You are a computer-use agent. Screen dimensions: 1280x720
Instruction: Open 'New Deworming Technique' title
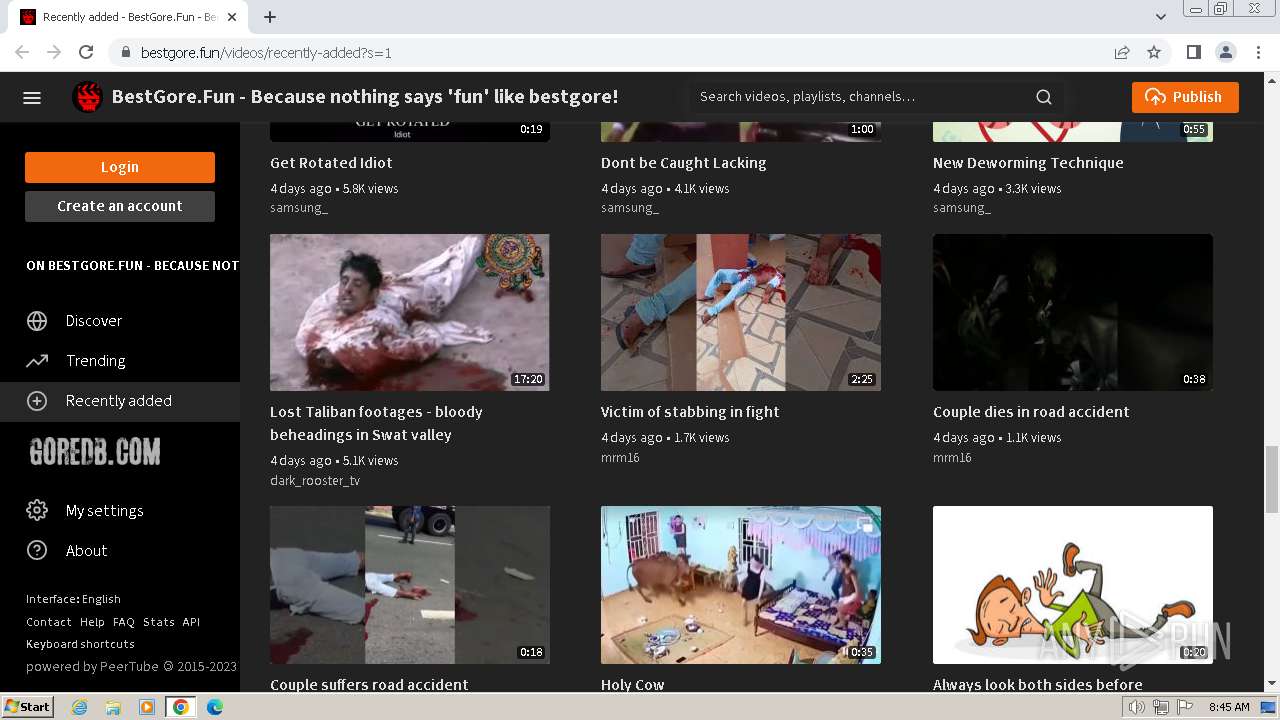1028,163
